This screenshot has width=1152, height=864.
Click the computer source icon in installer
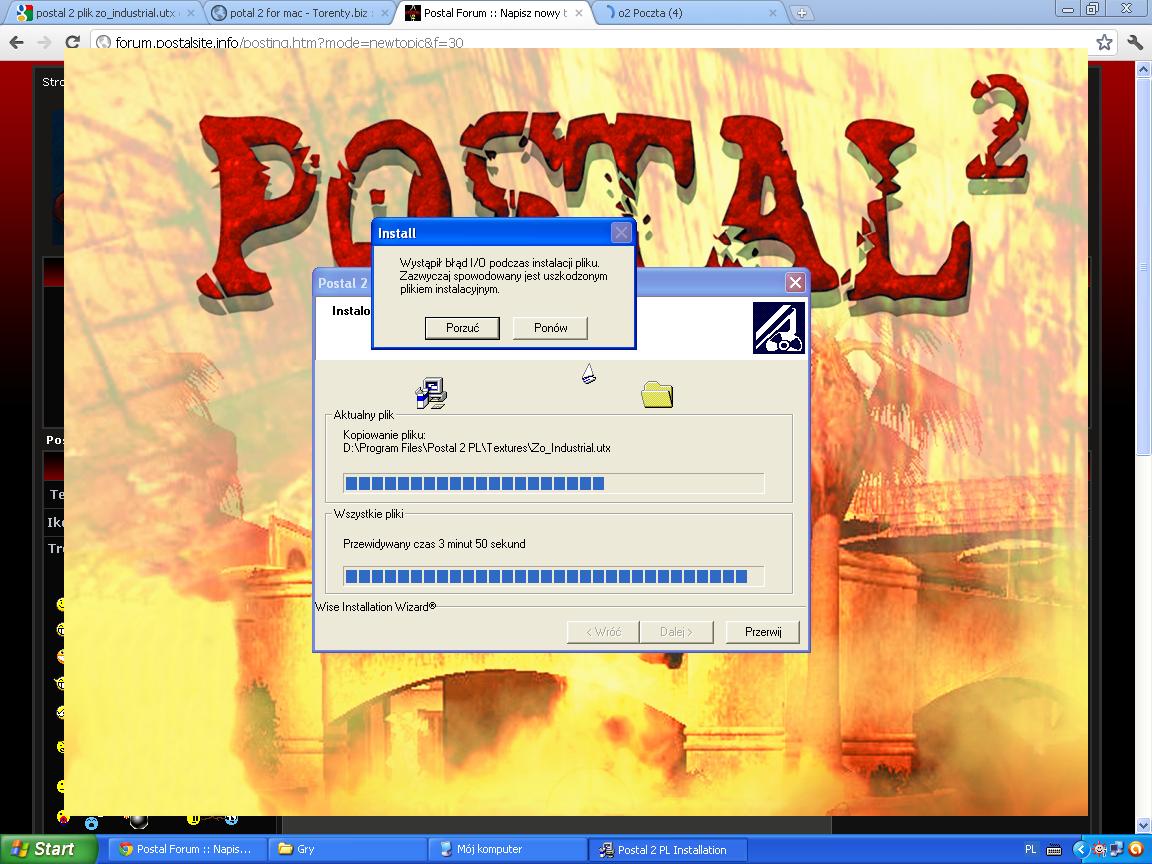coord(431,392)
